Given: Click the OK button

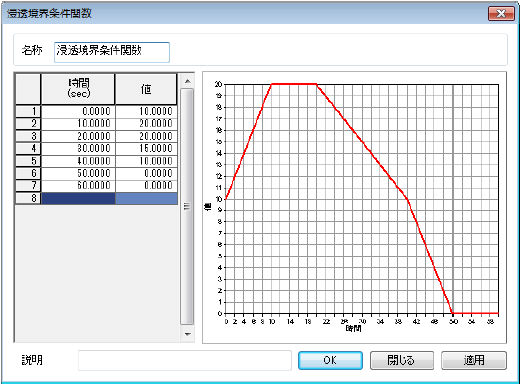Looking at the screenshot, I should click(330, 360).
